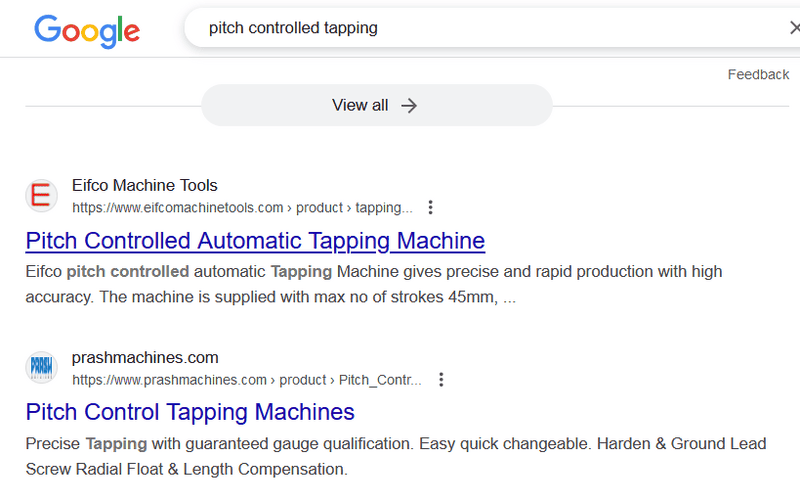The height and width of the screenshot is (502, 800).
Task: Open the View all button
Action: [377, 105]
